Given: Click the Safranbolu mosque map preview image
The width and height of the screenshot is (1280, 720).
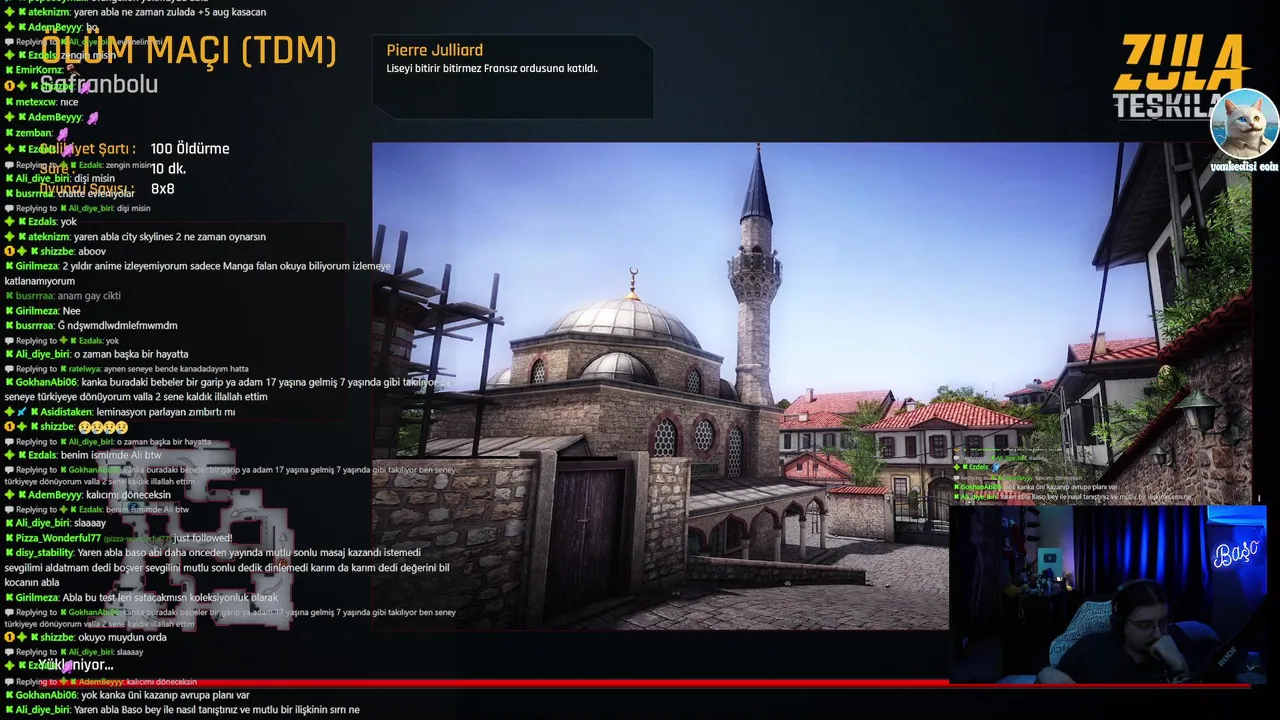Looking at the screenshot, I should 811,385.
